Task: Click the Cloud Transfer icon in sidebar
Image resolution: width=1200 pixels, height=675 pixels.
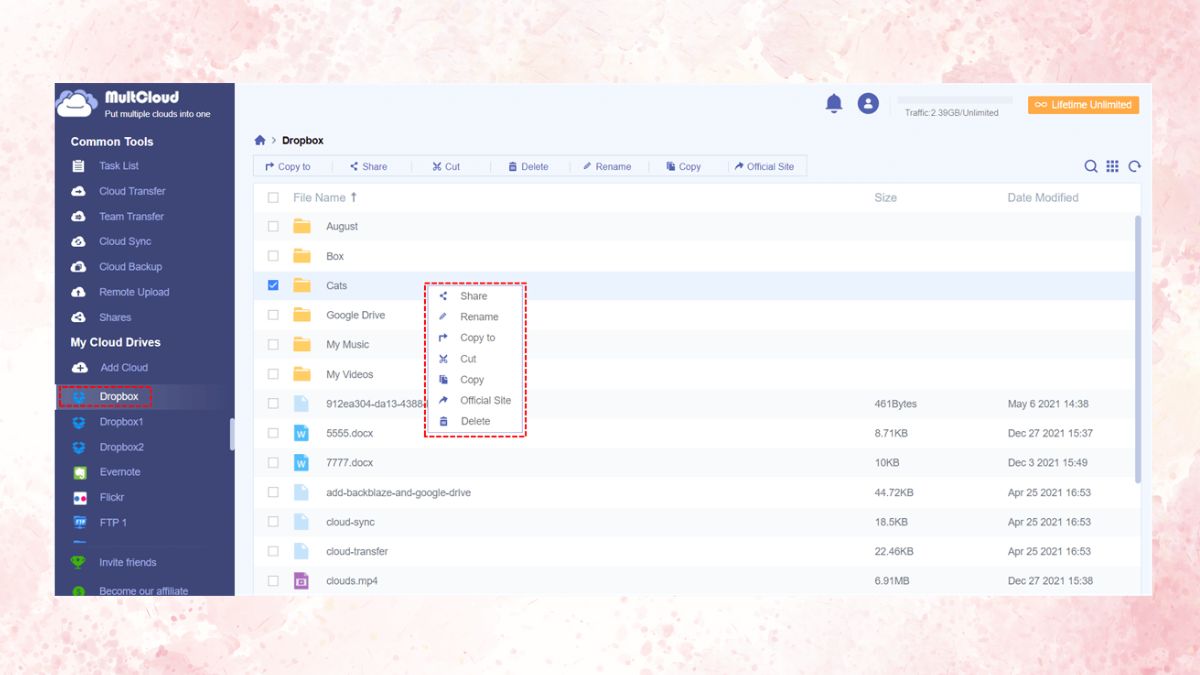Action: click(x=78, y=191)
